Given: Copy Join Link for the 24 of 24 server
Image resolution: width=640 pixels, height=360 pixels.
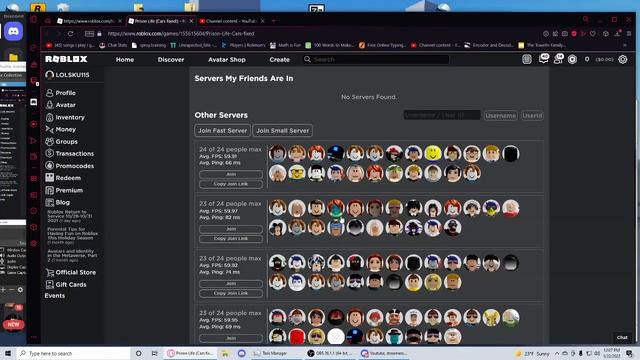Looking at the screenshot, I should coord(231,184).
